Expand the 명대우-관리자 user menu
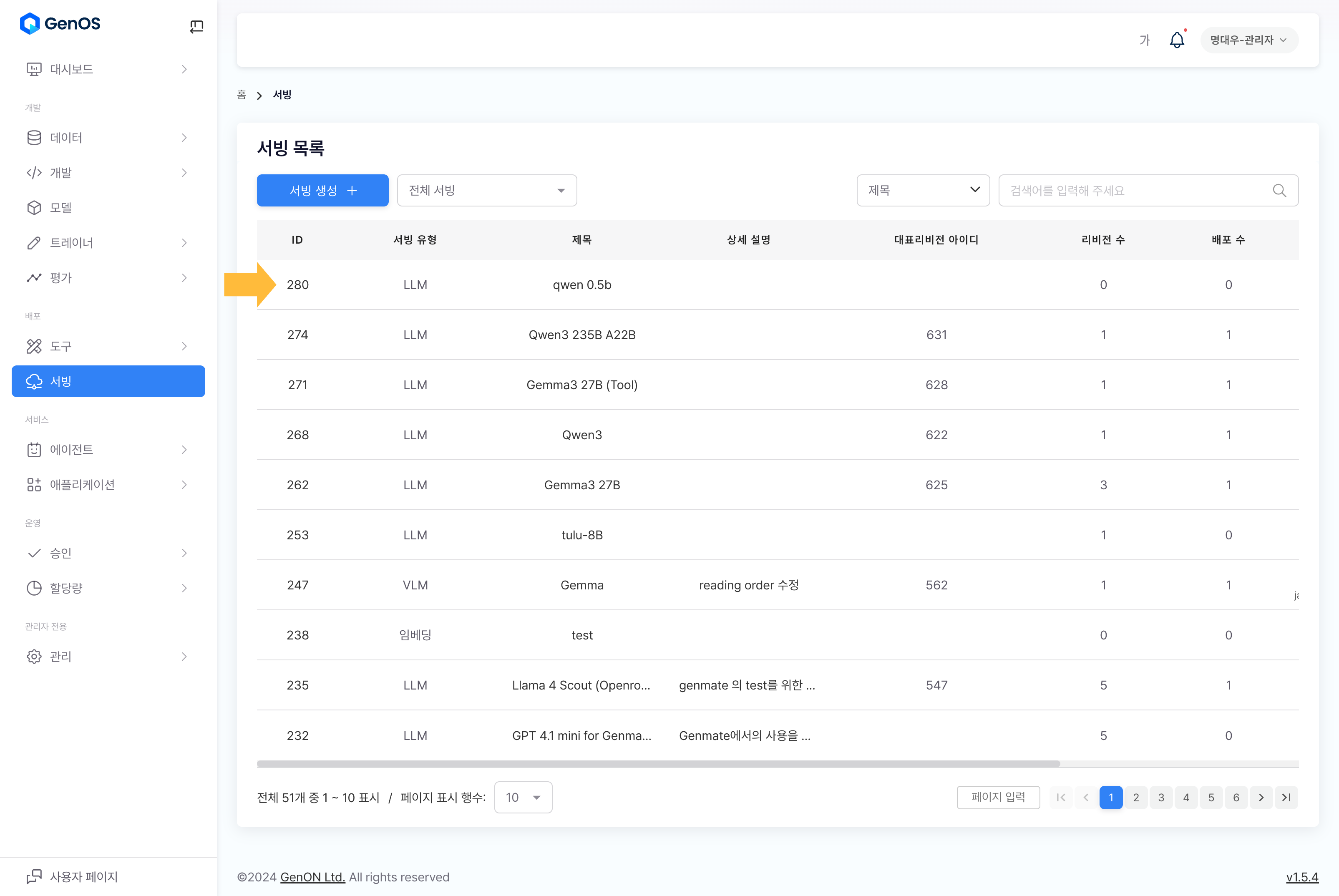The image size is (1339, 896). point(1249,40)
